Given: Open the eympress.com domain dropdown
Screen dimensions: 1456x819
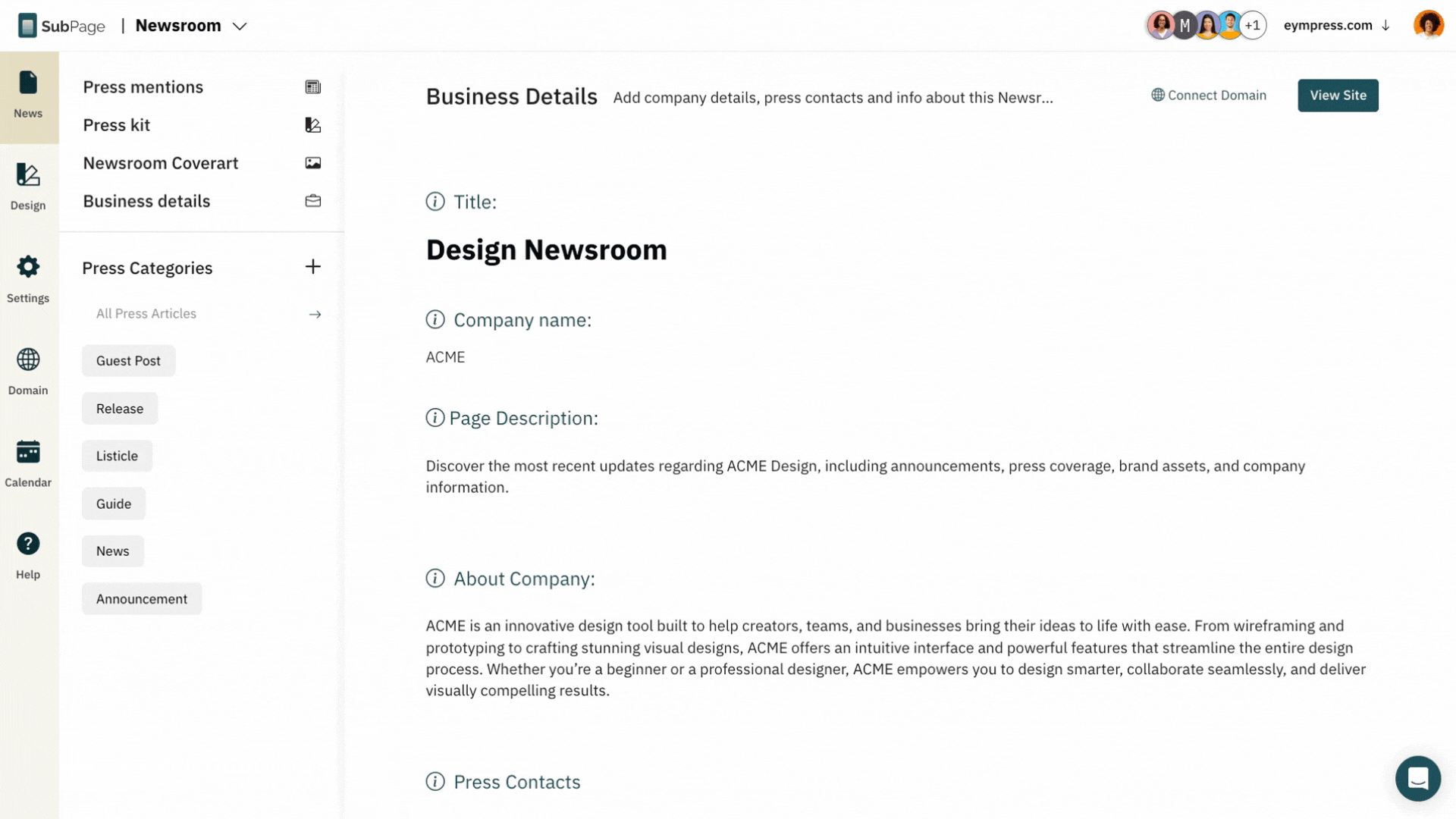Looking at the screenshot, I should (x=1336, y=26).
